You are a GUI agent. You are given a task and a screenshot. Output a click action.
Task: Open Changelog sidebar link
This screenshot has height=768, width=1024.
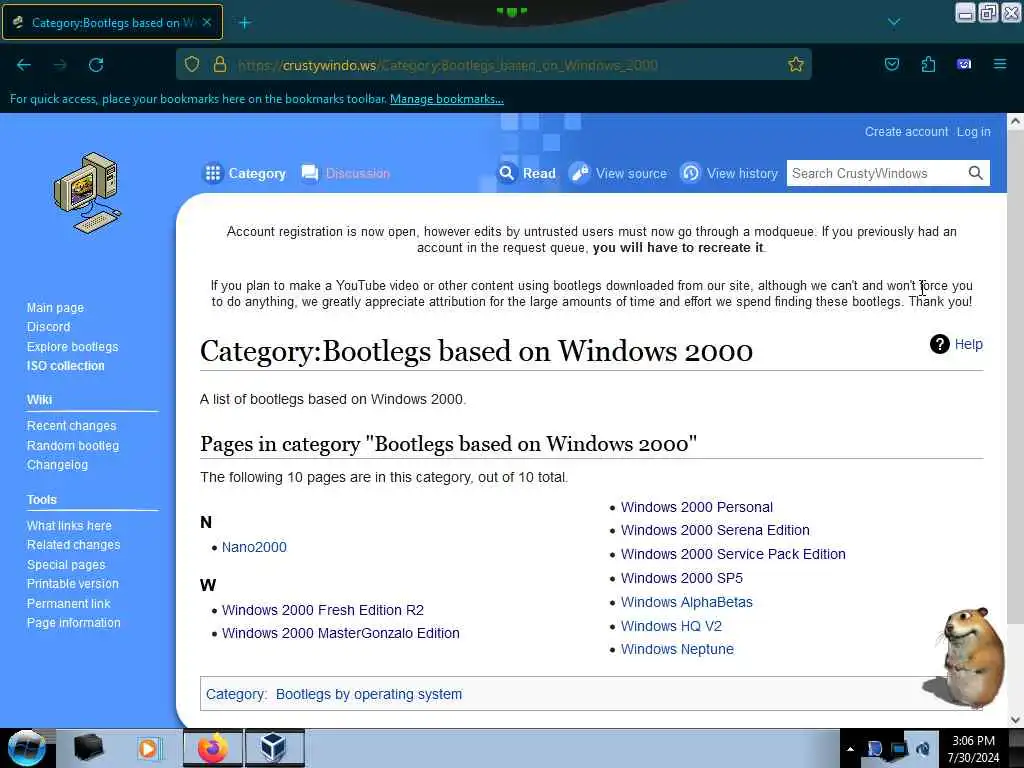pos(57,465)
